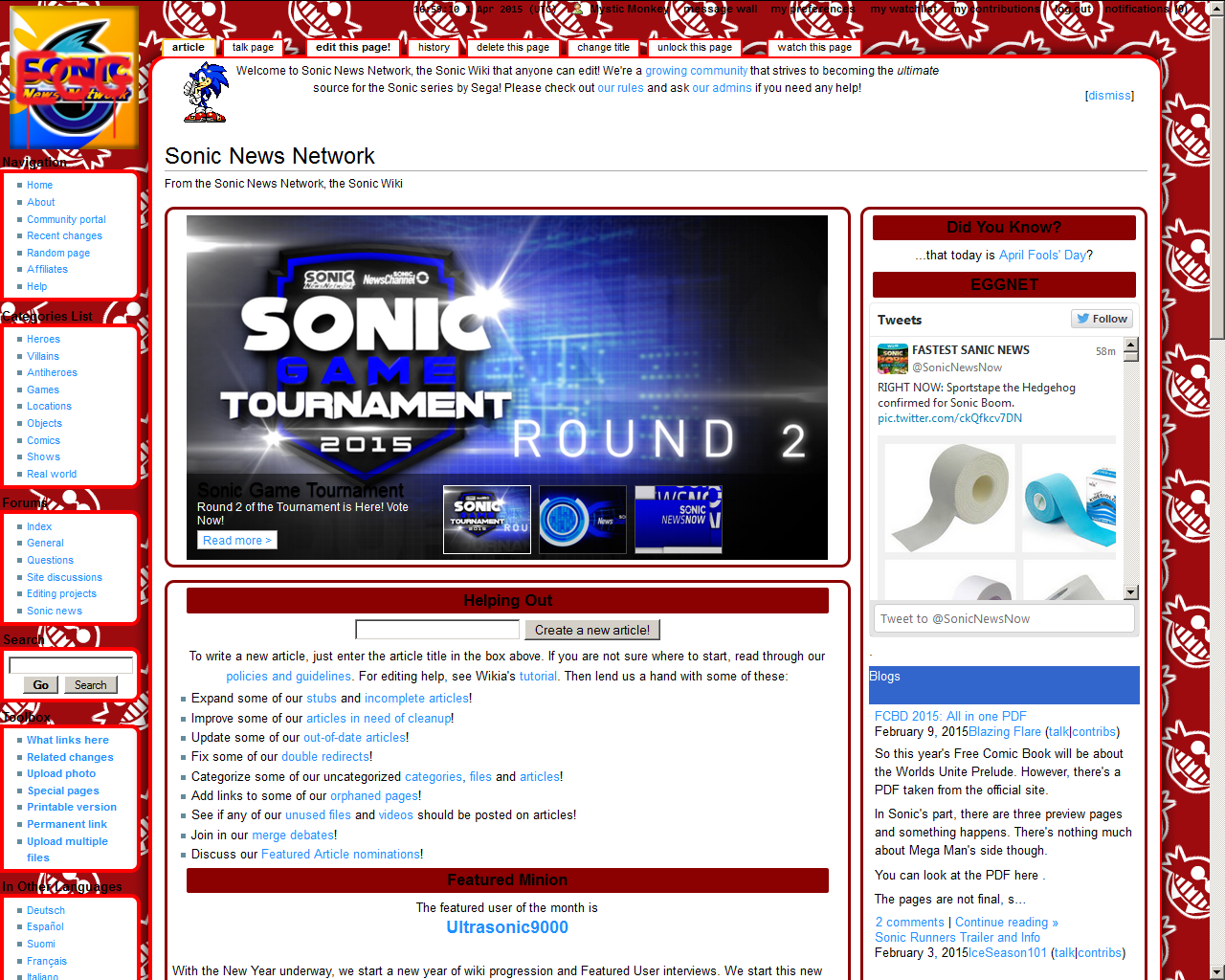The width and height of the screenshot is (1225, 980).
Task: Open Random page in sidebar
Action: (58, 254)
